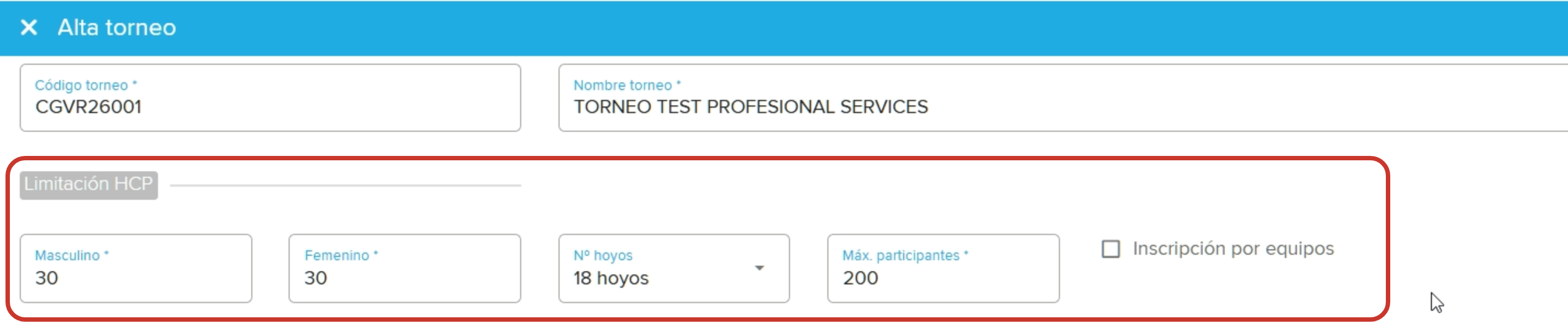Click the Alta torneo title text
Image resolution: width=1568 pixels, height=325 pixels.
click(x=116, y=27)
